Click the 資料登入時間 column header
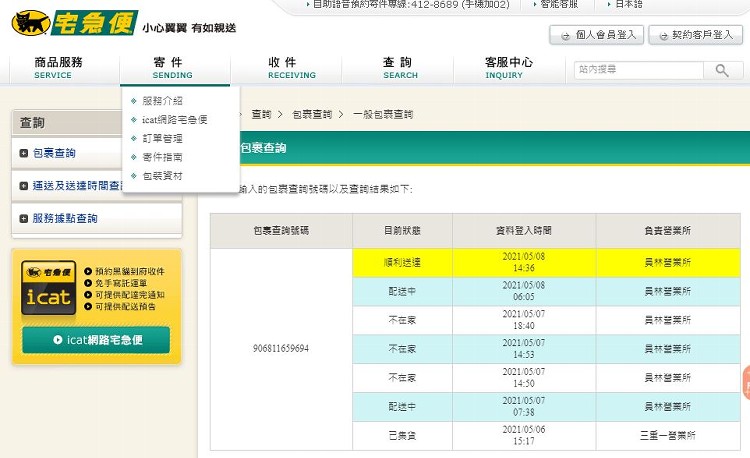Screen dimensions: 750x458 click(524, 230)
